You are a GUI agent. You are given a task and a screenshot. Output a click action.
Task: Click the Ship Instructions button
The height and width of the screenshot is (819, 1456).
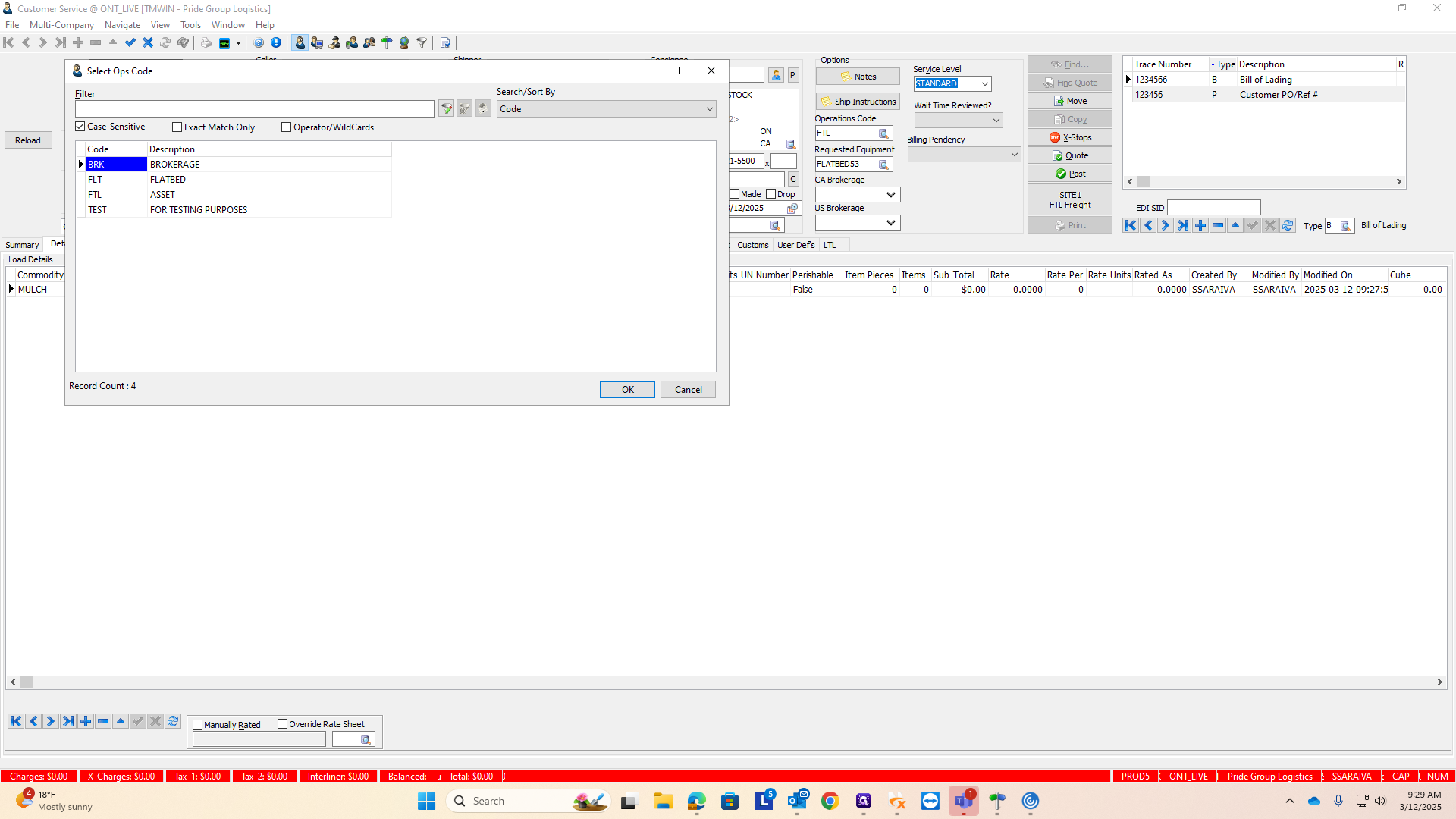coord(858,102)
